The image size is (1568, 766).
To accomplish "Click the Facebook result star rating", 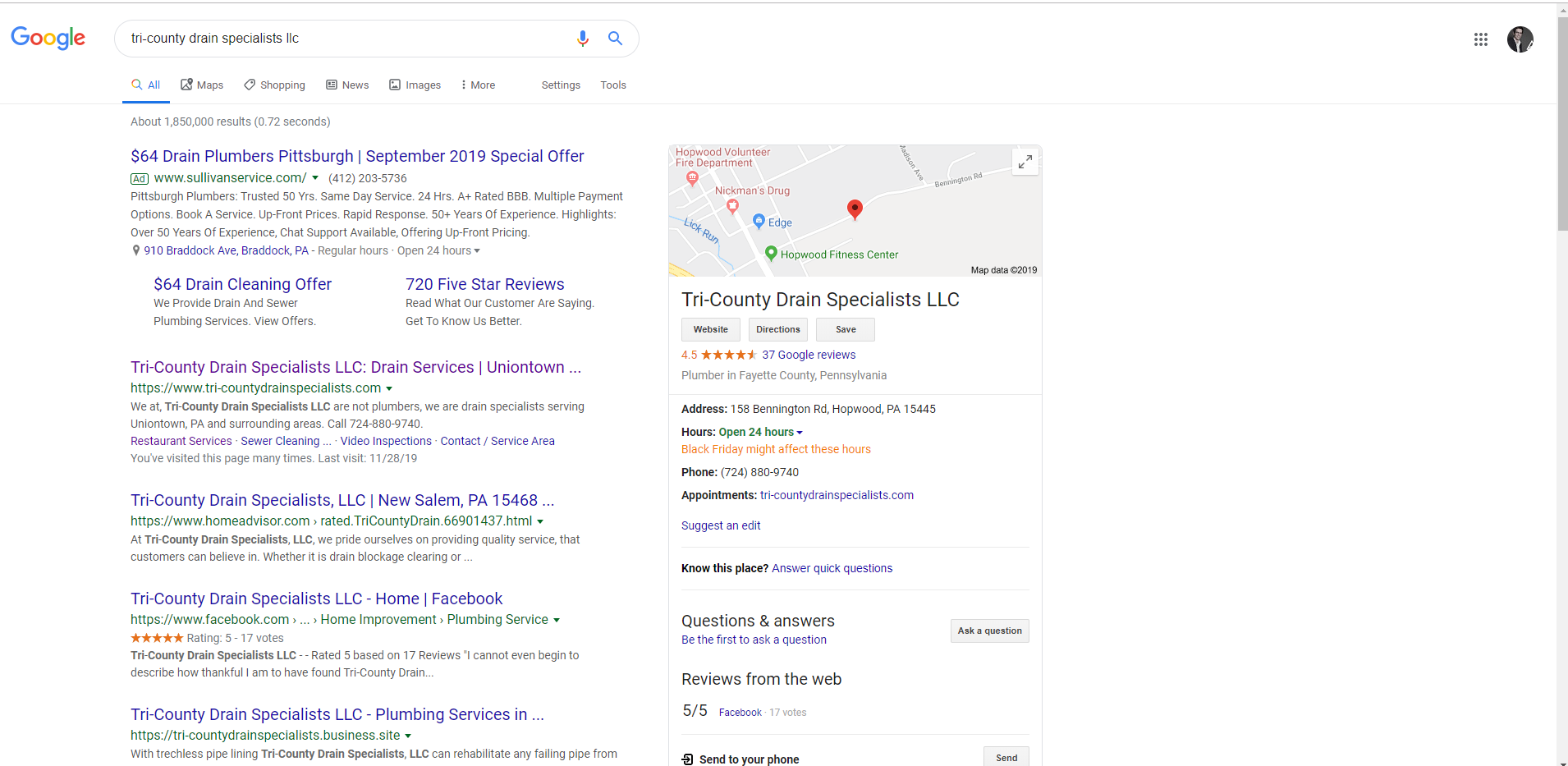I will [157, 638].
